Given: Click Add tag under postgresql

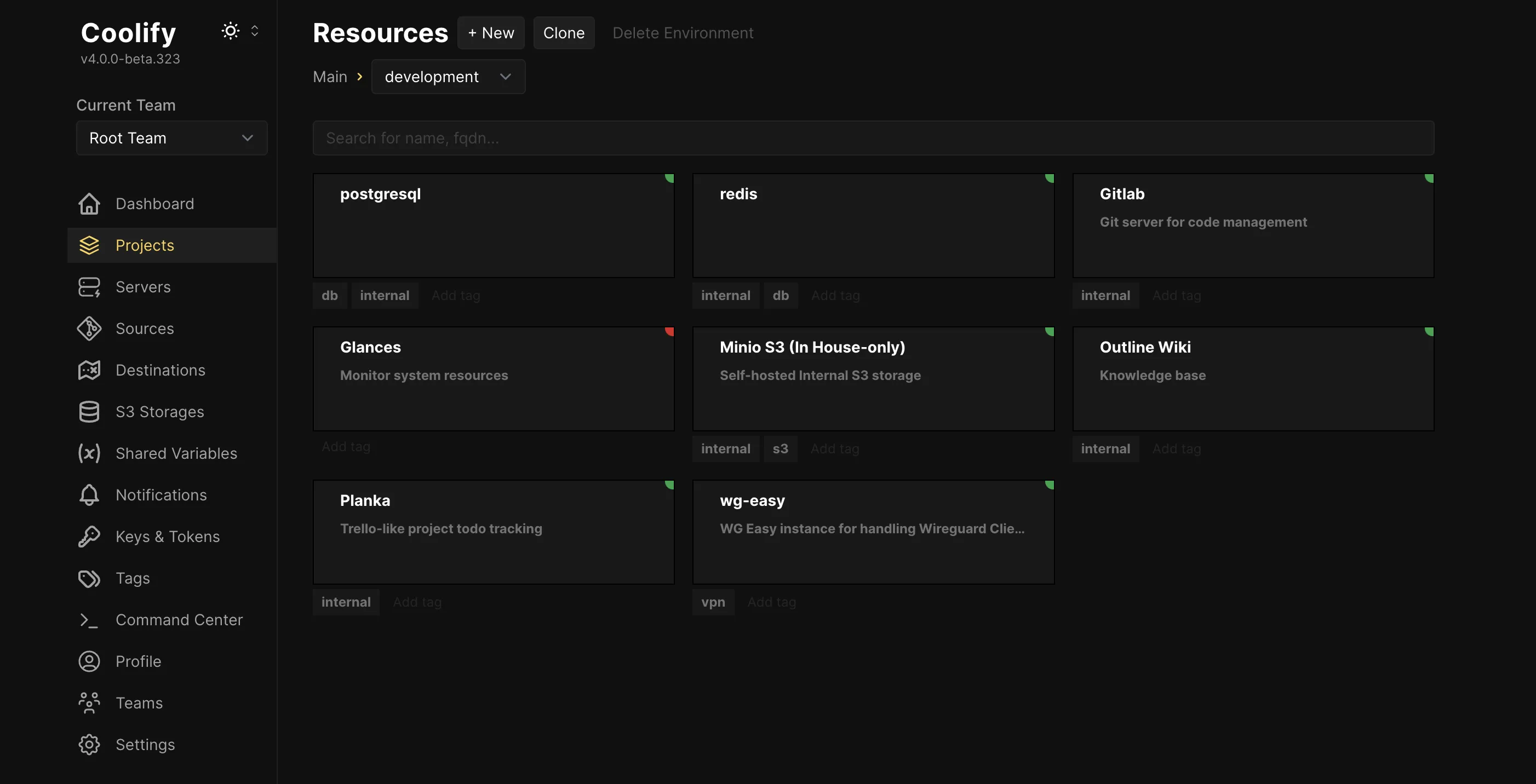Looking at the screenshot, I should [456, 296].
